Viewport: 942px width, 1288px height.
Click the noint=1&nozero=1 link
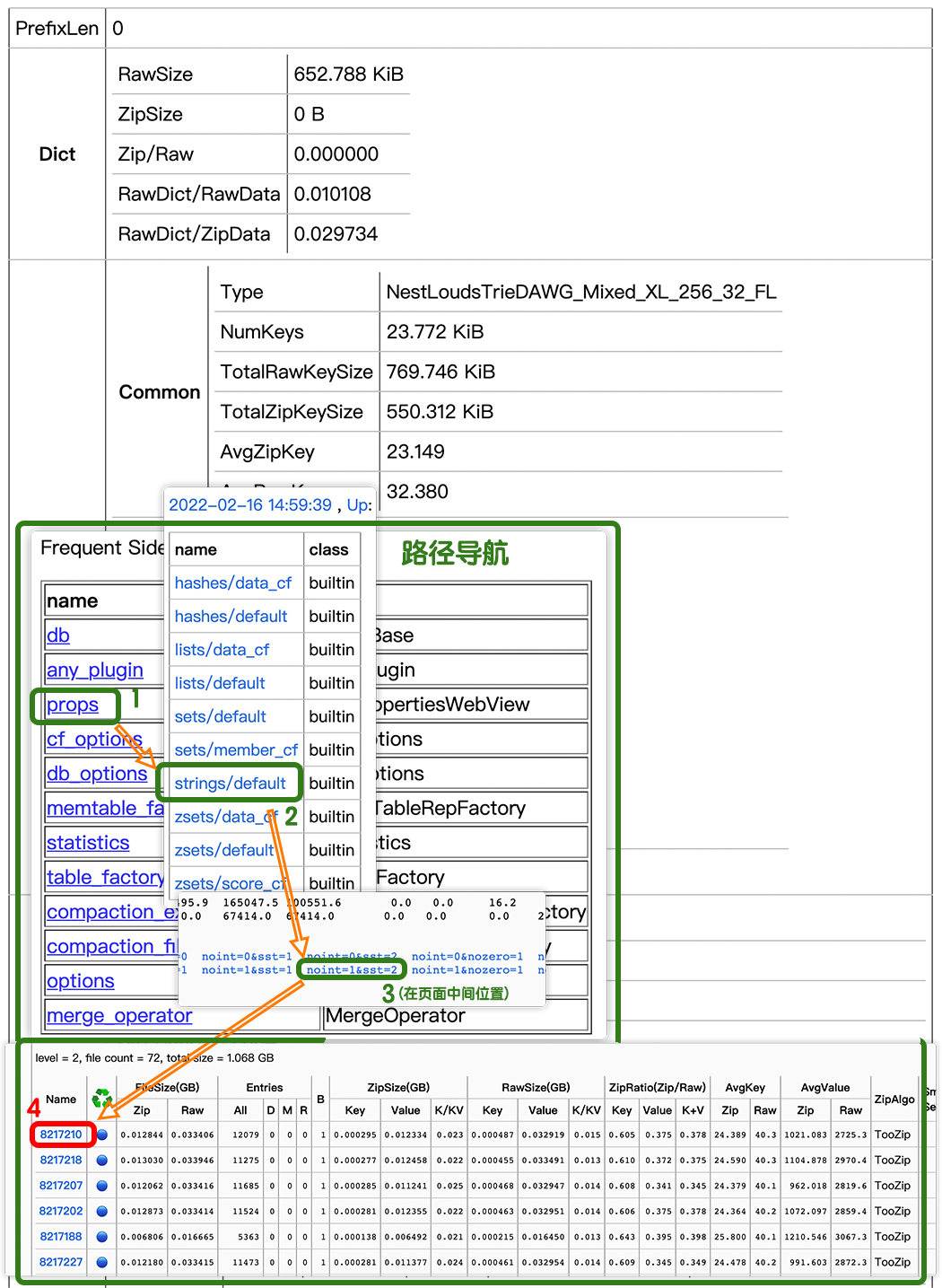[467, 970]
